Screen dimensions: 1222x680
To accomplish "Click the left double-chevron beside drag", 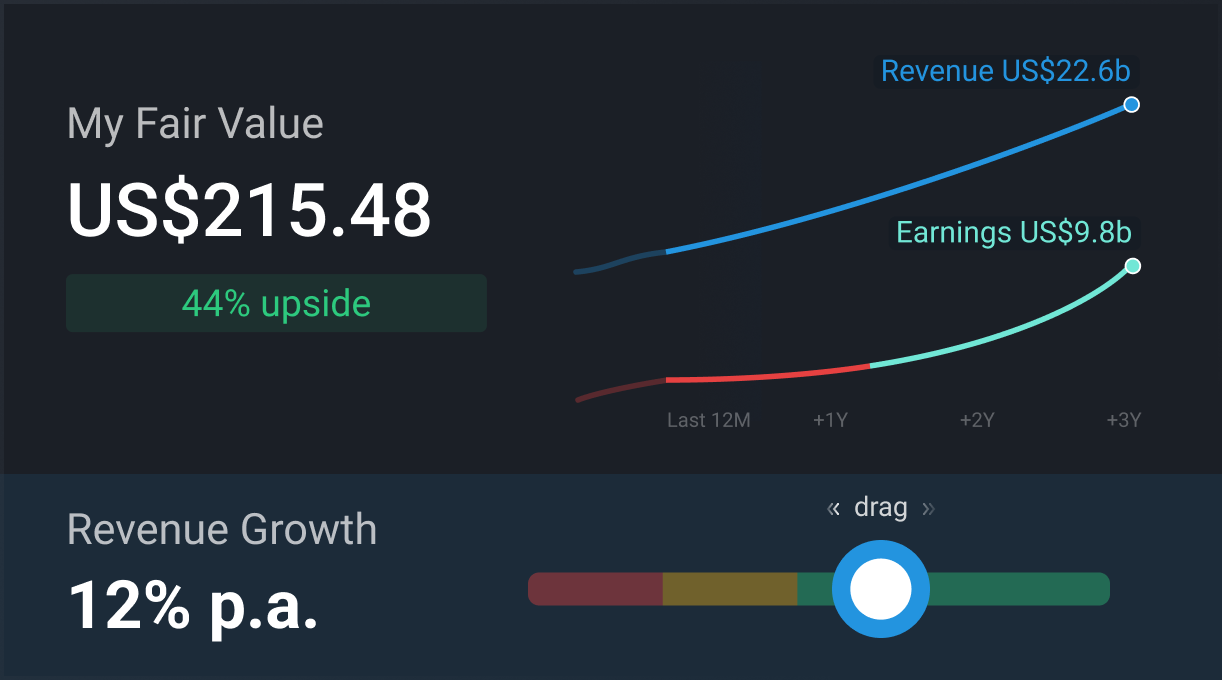I will (833, 509).
